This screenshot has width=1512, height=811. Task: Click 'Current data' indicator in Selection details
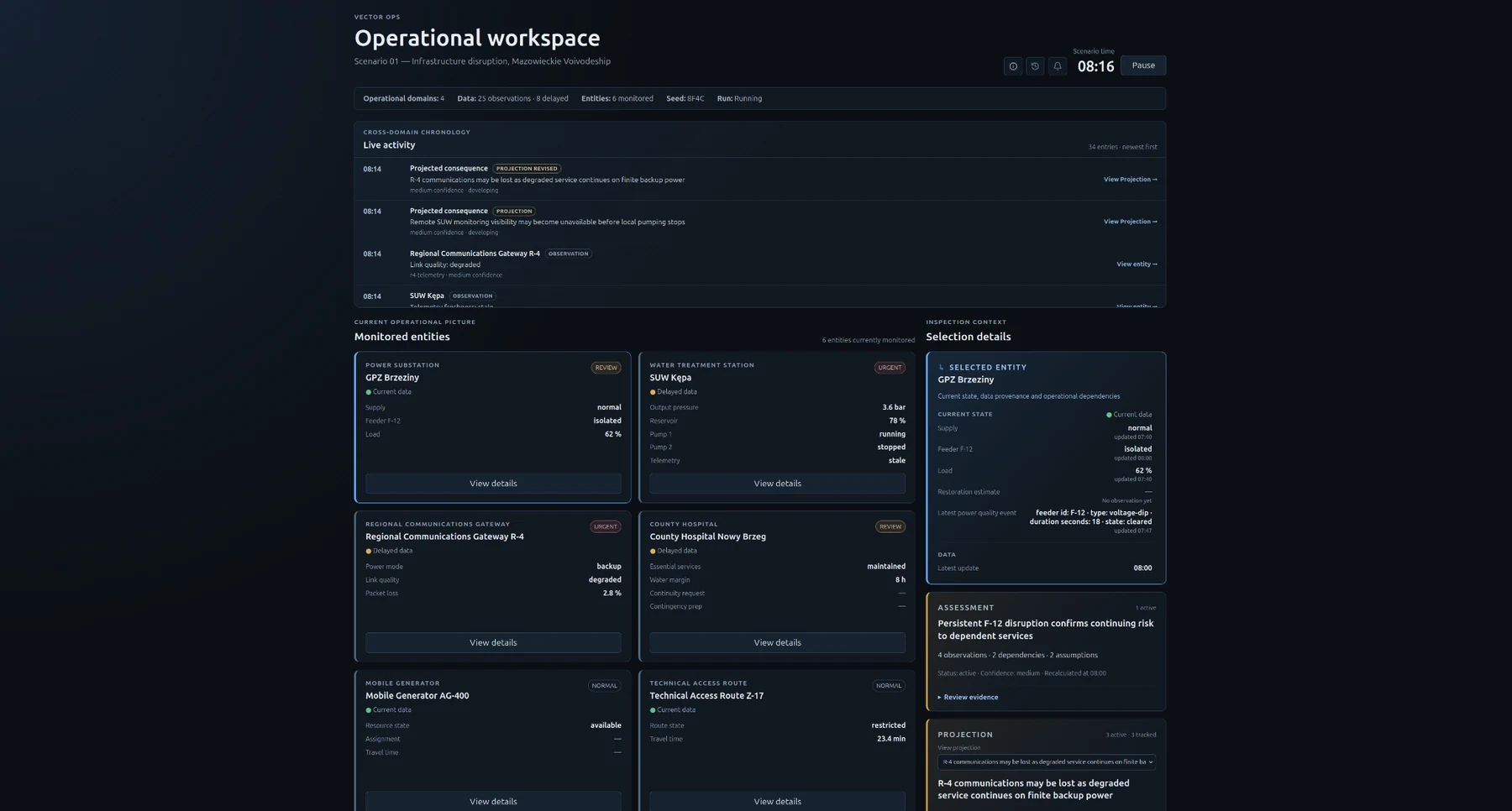pyautogui.click(x=1129, y=415)
